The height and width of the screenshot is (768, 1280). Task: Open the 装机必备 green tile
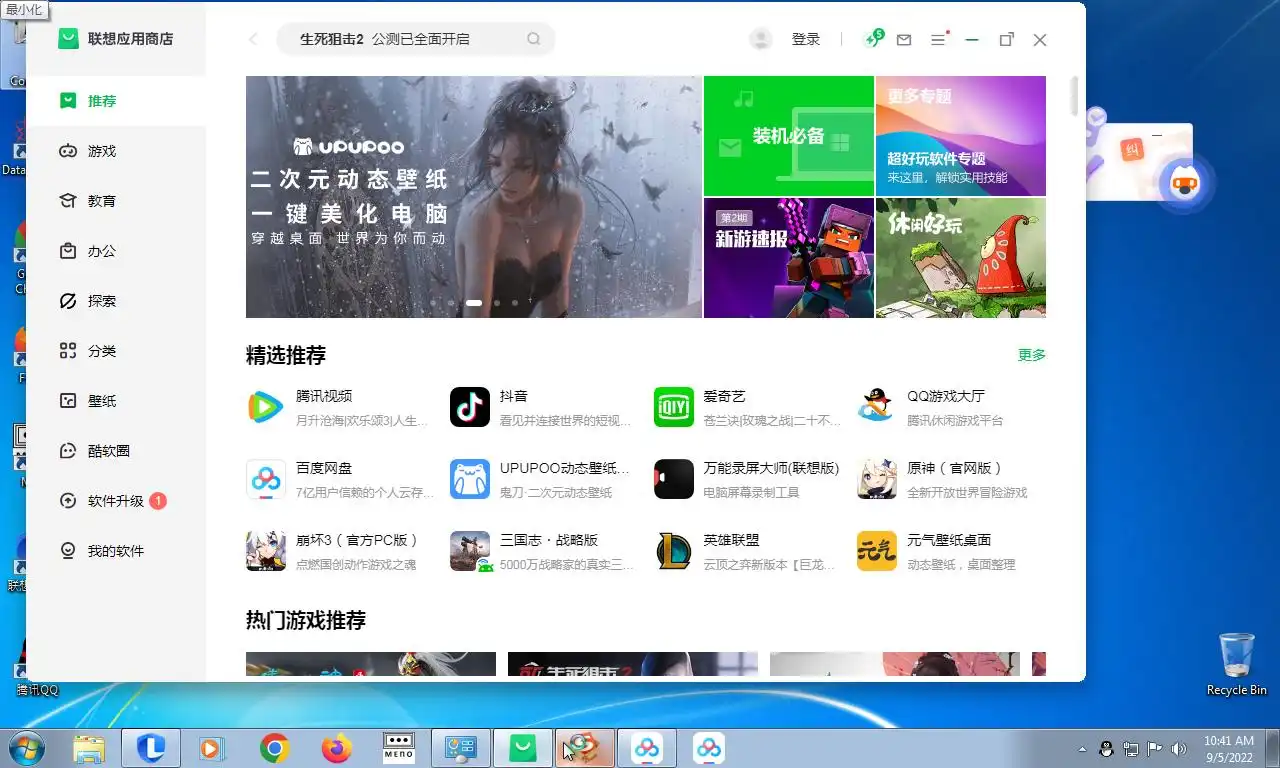(789, 136)
